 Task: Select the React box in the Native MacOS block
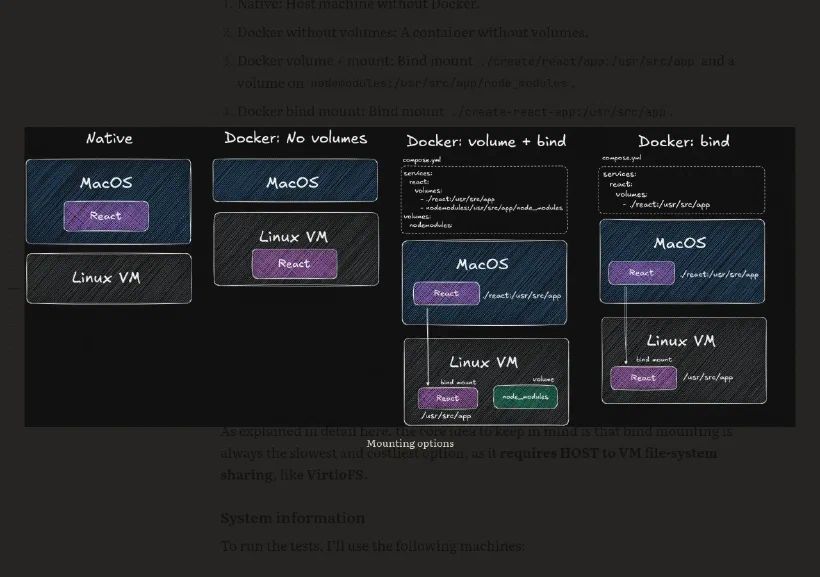(x=106, y=216)
